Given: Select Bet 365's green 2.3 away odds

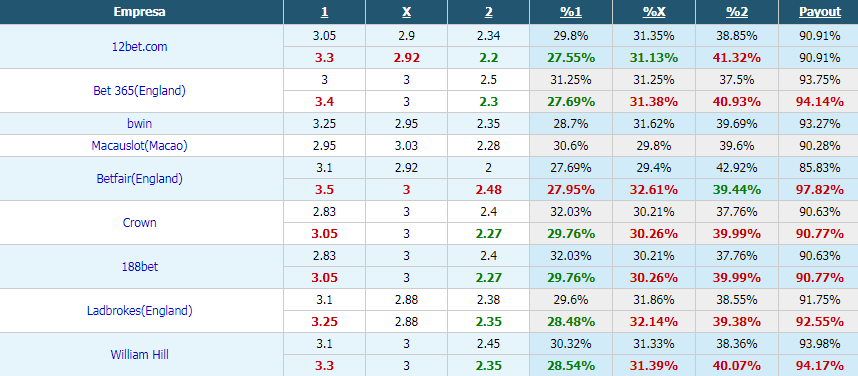Looking at the screenshot, I should coord(489,102).
